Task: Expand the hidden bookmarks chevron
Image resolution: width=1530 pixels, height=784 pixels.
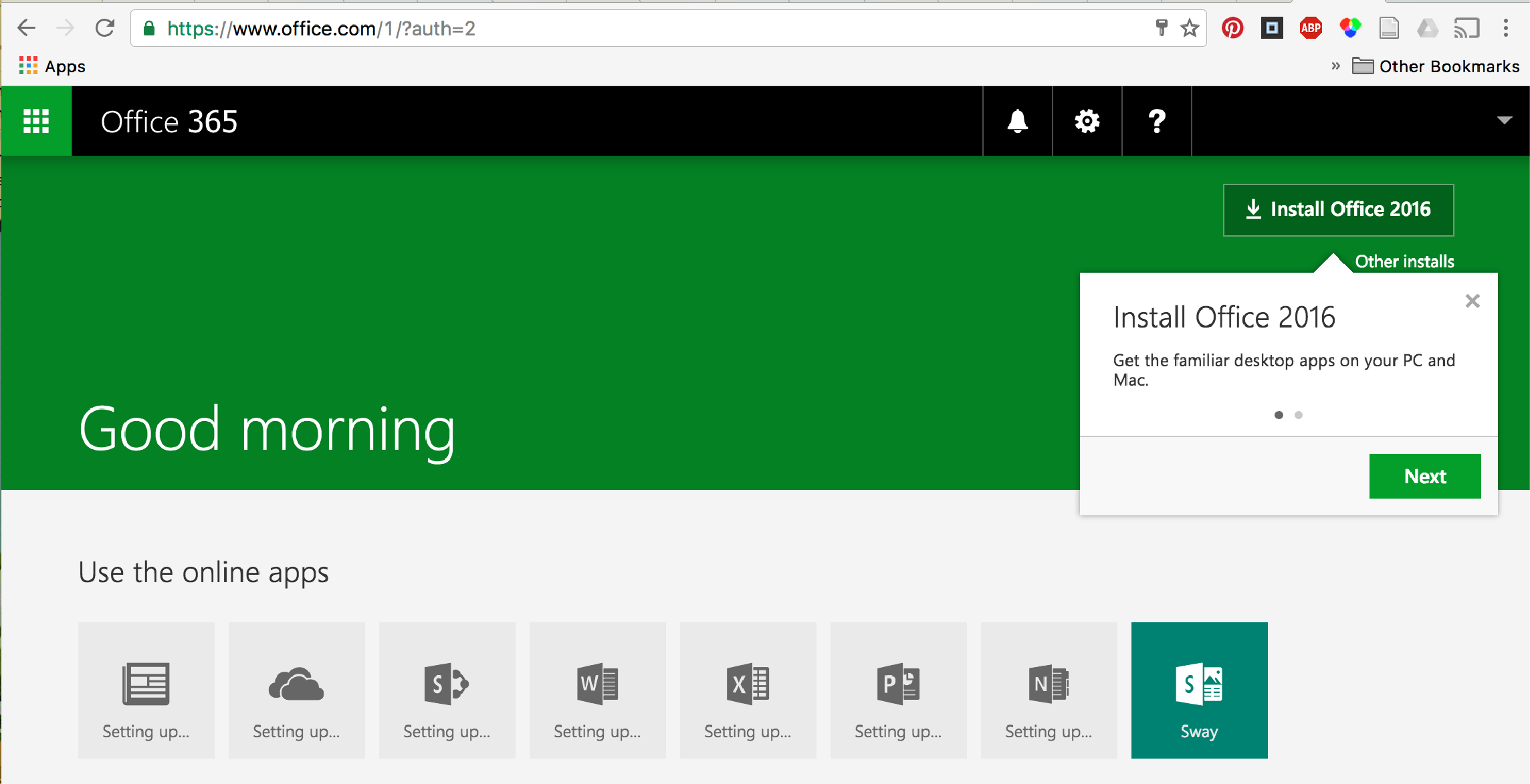Action: coord(1336,66)
